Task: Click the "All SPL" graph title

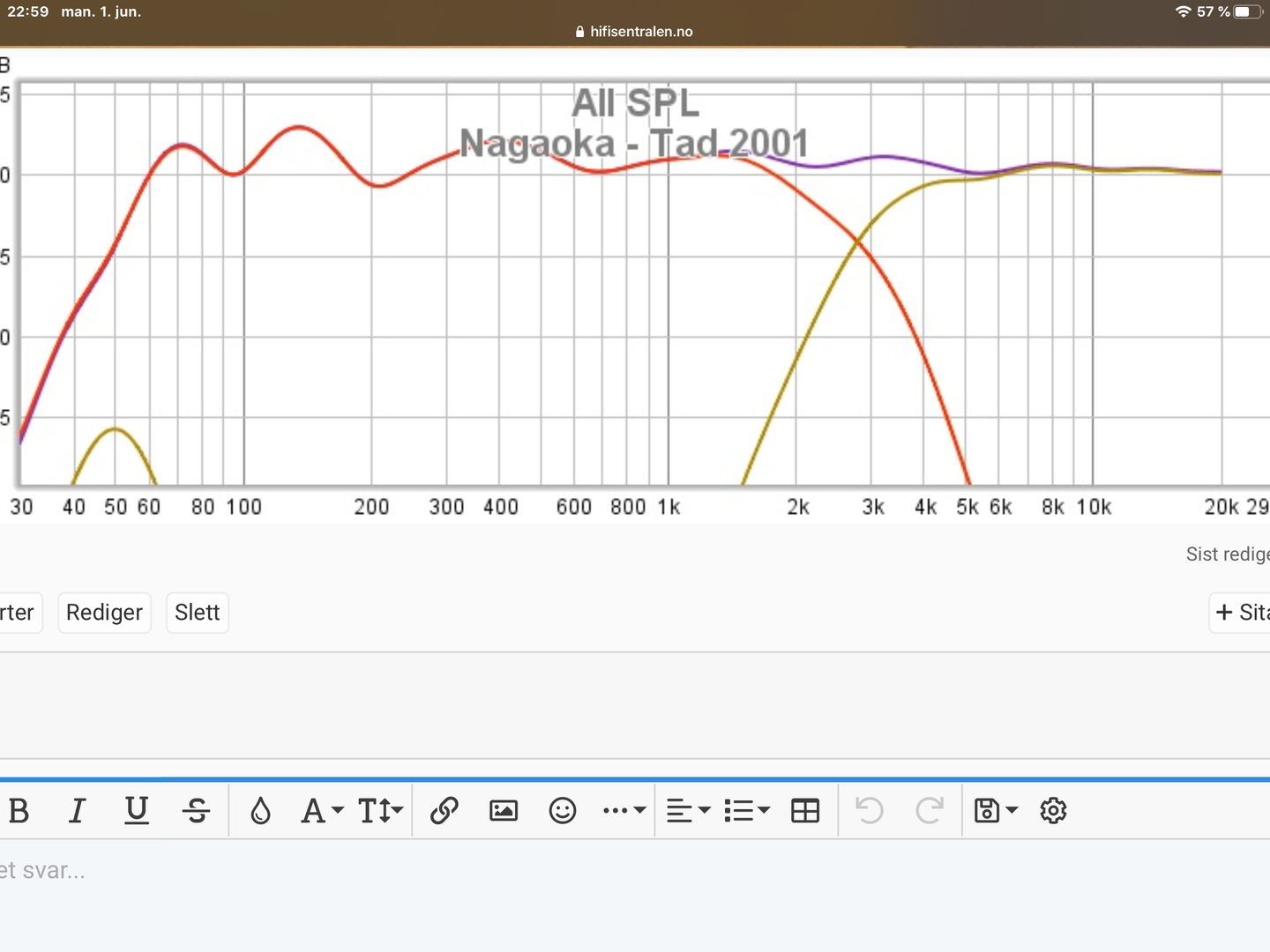Action: [x=635, y=103]
